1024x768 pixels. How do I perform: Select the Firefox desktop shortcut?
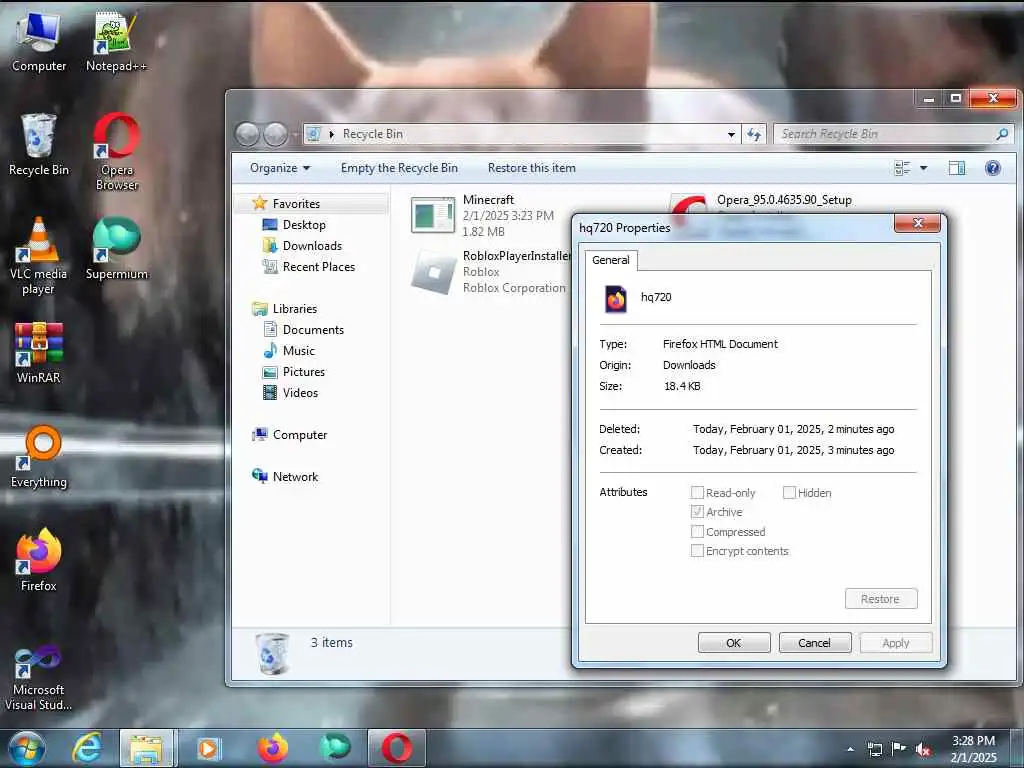pos(39,560)
